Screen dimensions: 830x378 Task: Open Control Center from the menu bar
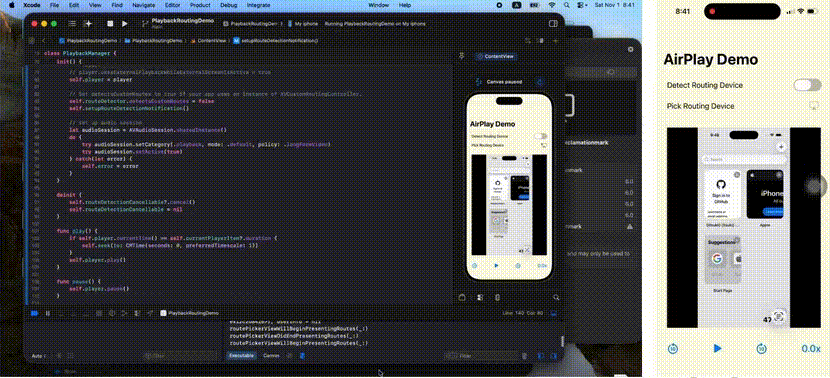click(582, 5)
